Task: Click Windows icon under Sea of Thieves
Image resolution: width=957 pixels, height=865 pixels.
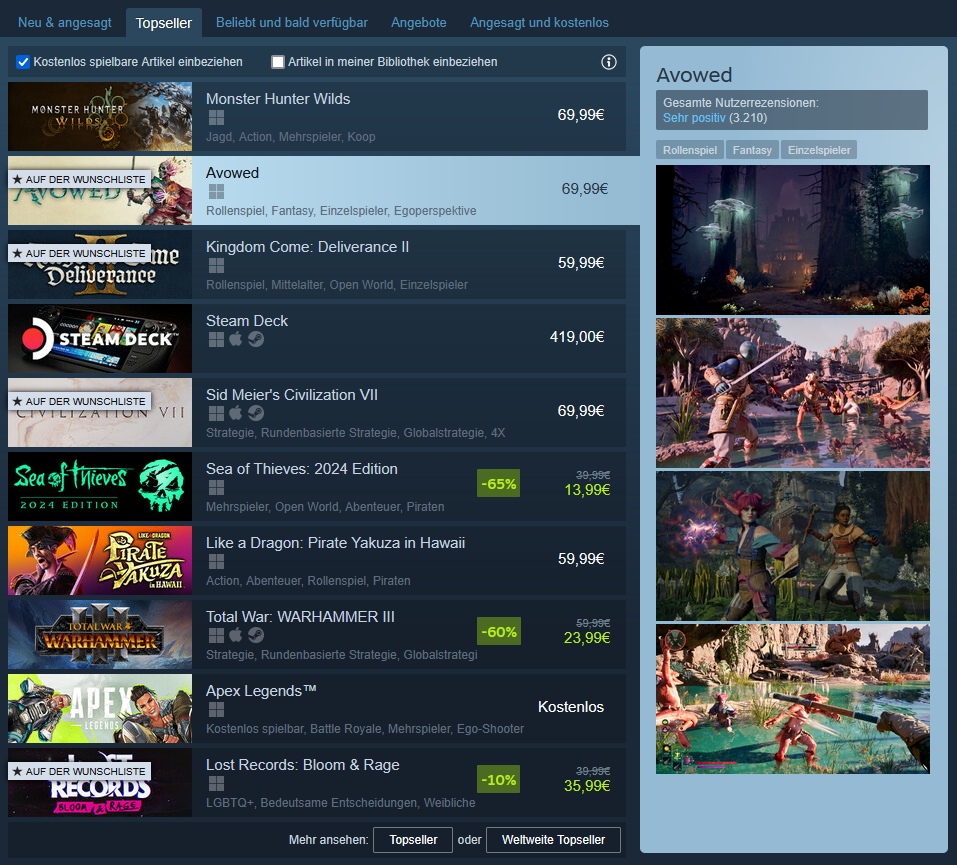Action: tap(216, 487)
